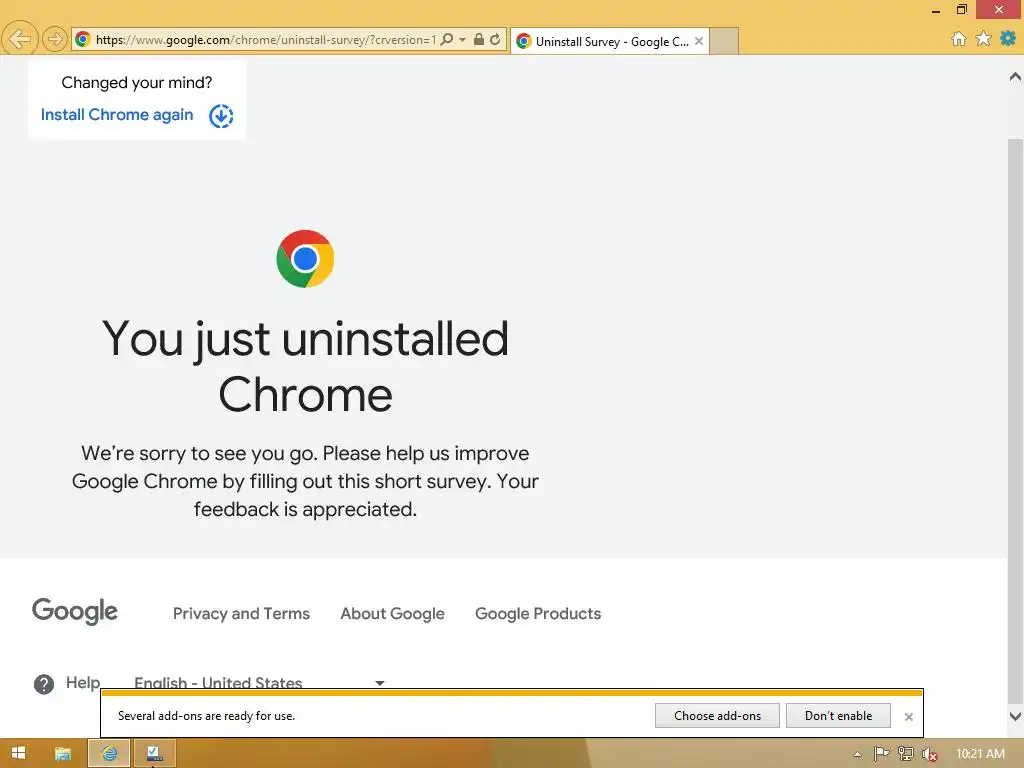This screenshot has width=1024, height=768.
Task: Click the Help question mark icon
Action: click(44, 684)
